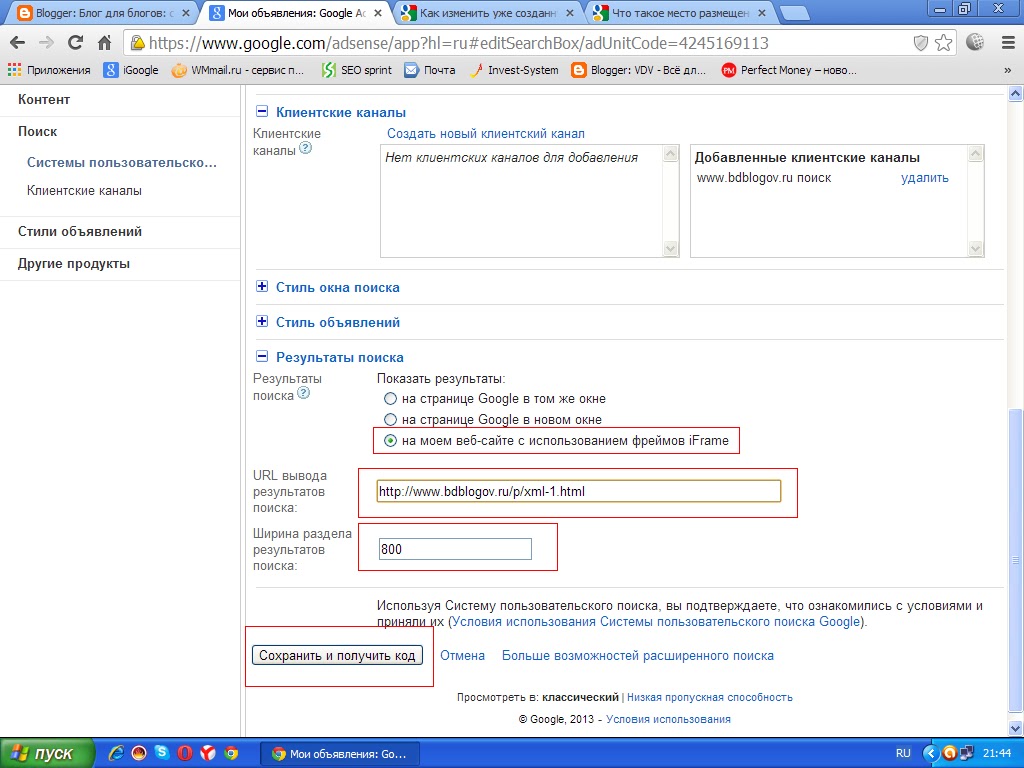
Task: Click the shield icon in address bar
Action: point(920,43)
